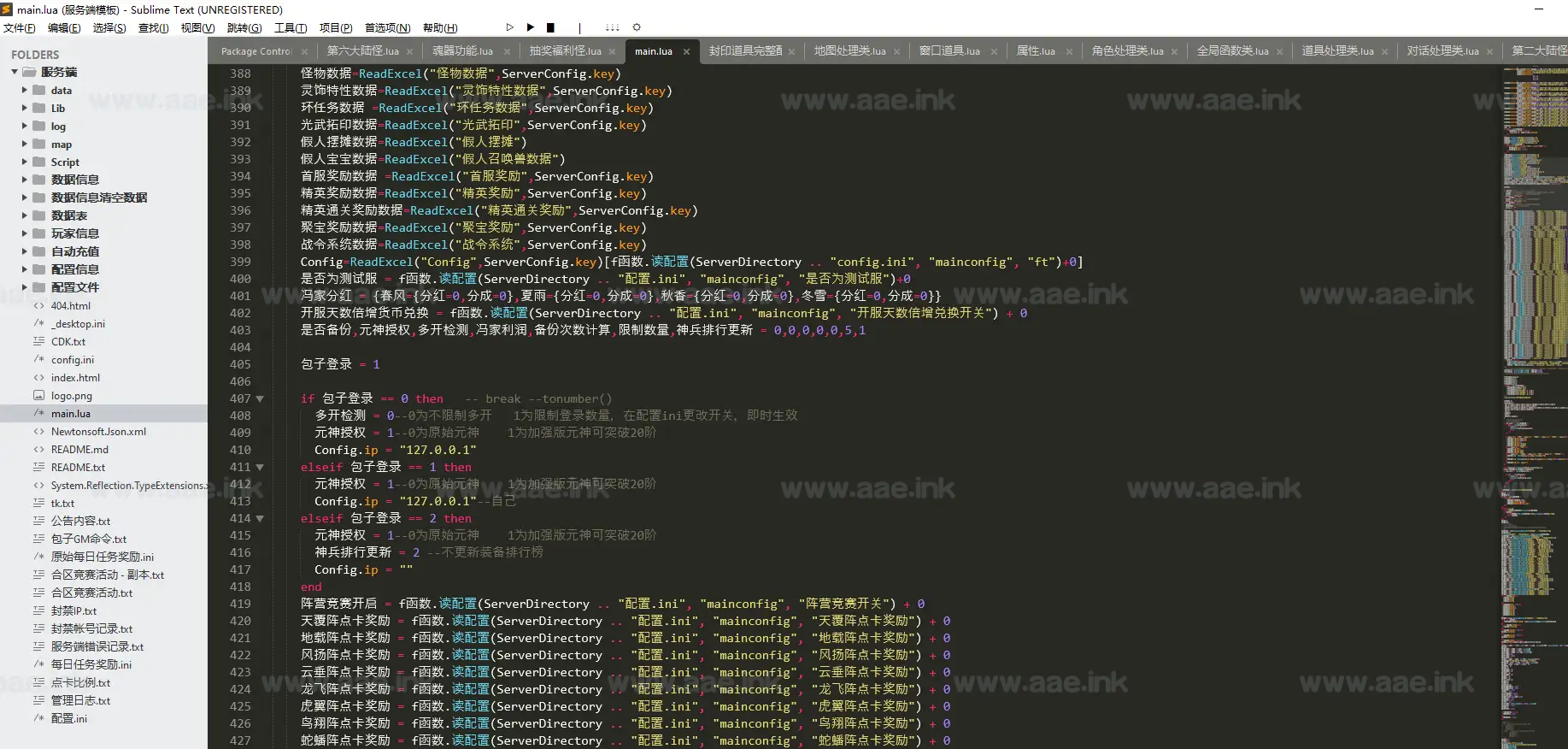This screenshot has height=749, width=1568.
Task: Open README.md from the file list
Action: coord(79,450)
